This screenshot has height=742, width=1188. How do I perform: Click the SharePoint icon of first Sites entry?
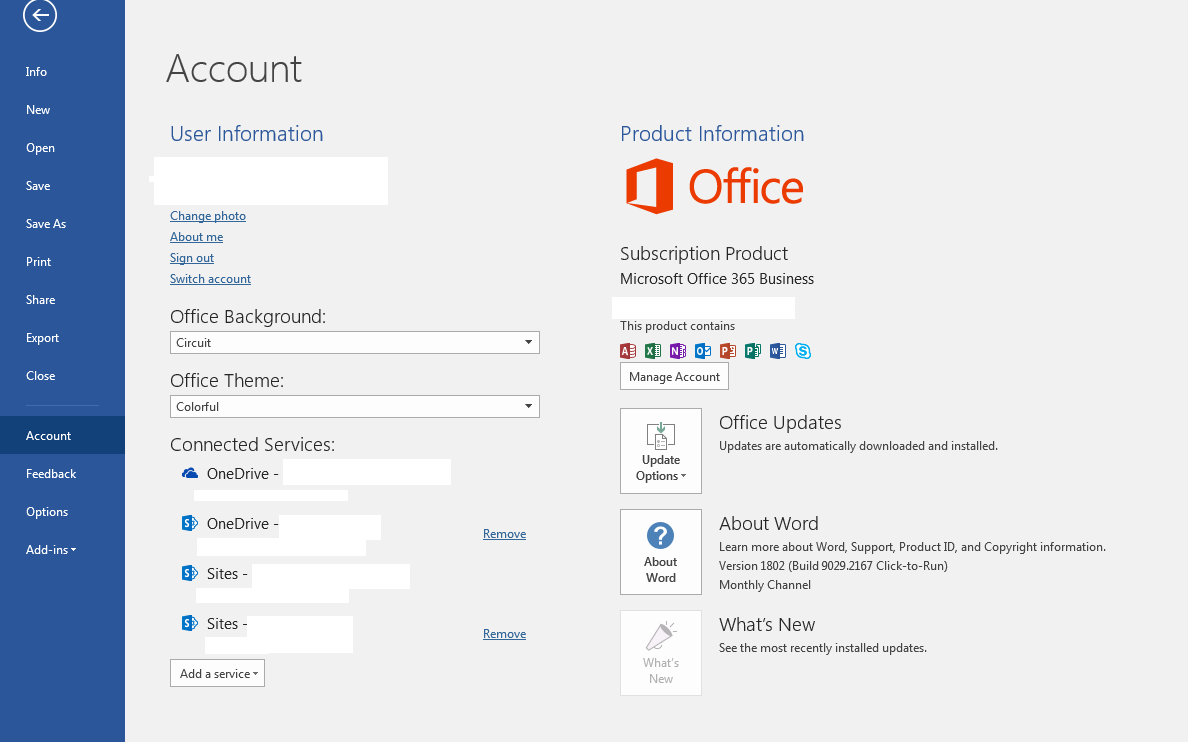[x=189, y=573]
